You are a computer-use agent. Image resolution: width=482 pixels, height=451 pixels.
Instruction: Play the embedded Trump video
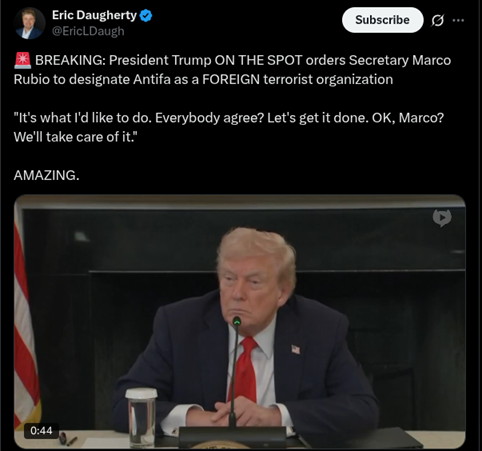click(240, 322)
